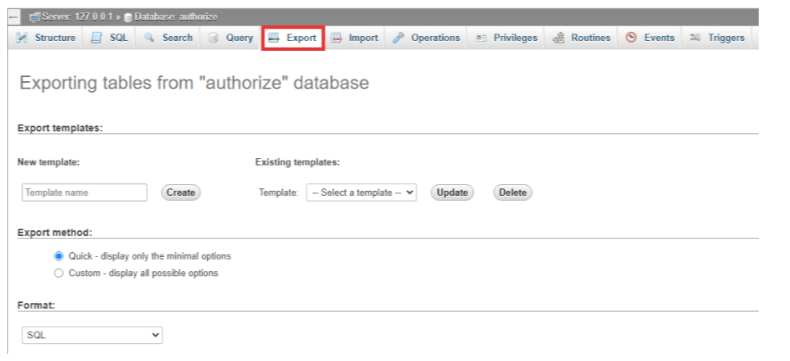The width and height of the screenshot is (790, 361).
Task: Click the Privileges tab icon
Action: 481,38
